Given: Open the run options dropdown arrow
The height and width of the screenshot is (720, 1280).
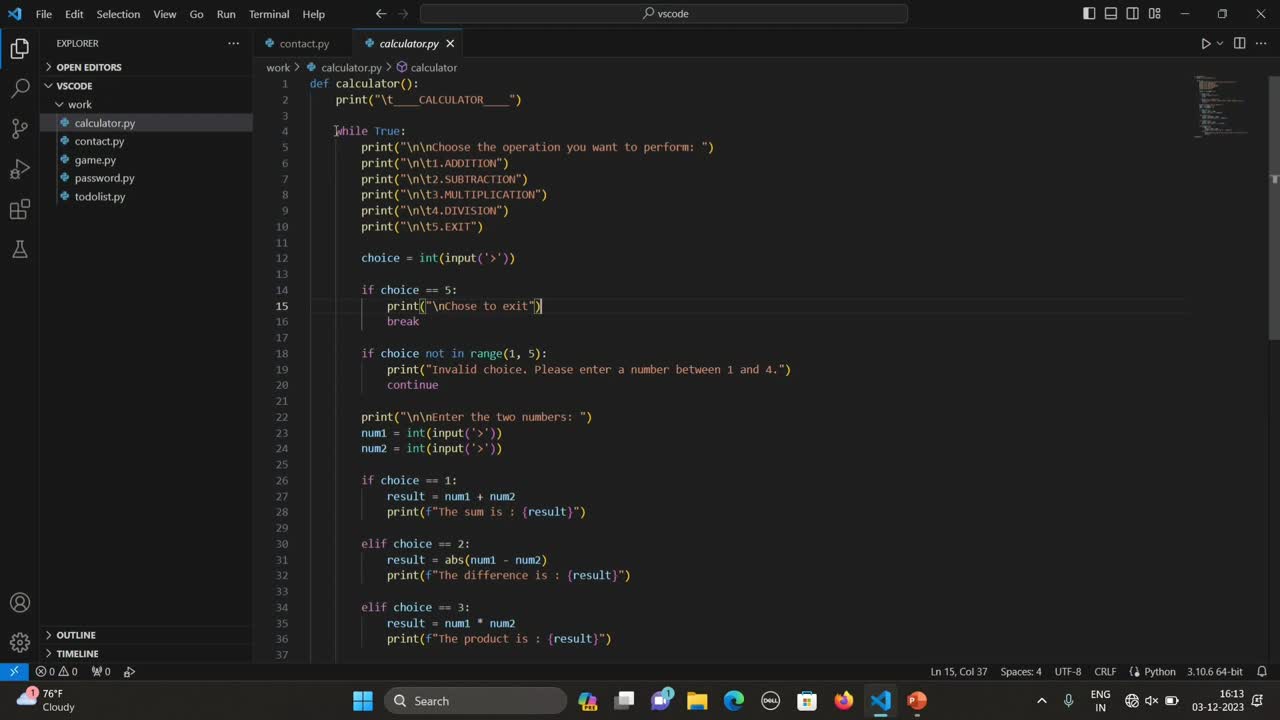Looking at the screenshot, I should pos(1220,44).
